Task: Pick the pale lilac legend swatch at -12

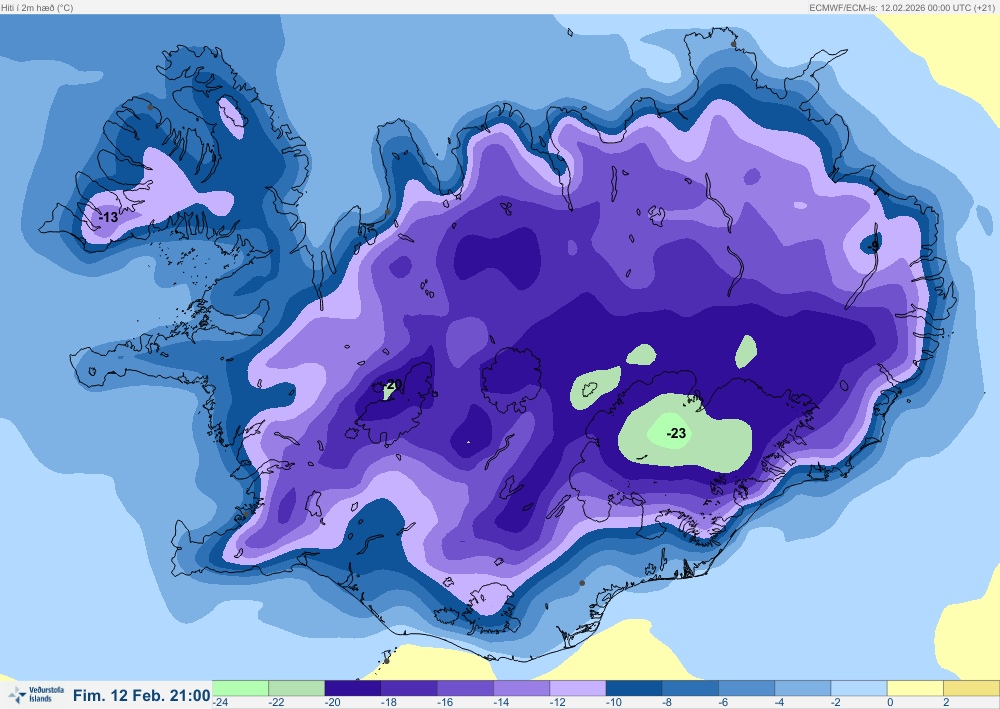Action: pyautogui.click(x=578, y=688)
